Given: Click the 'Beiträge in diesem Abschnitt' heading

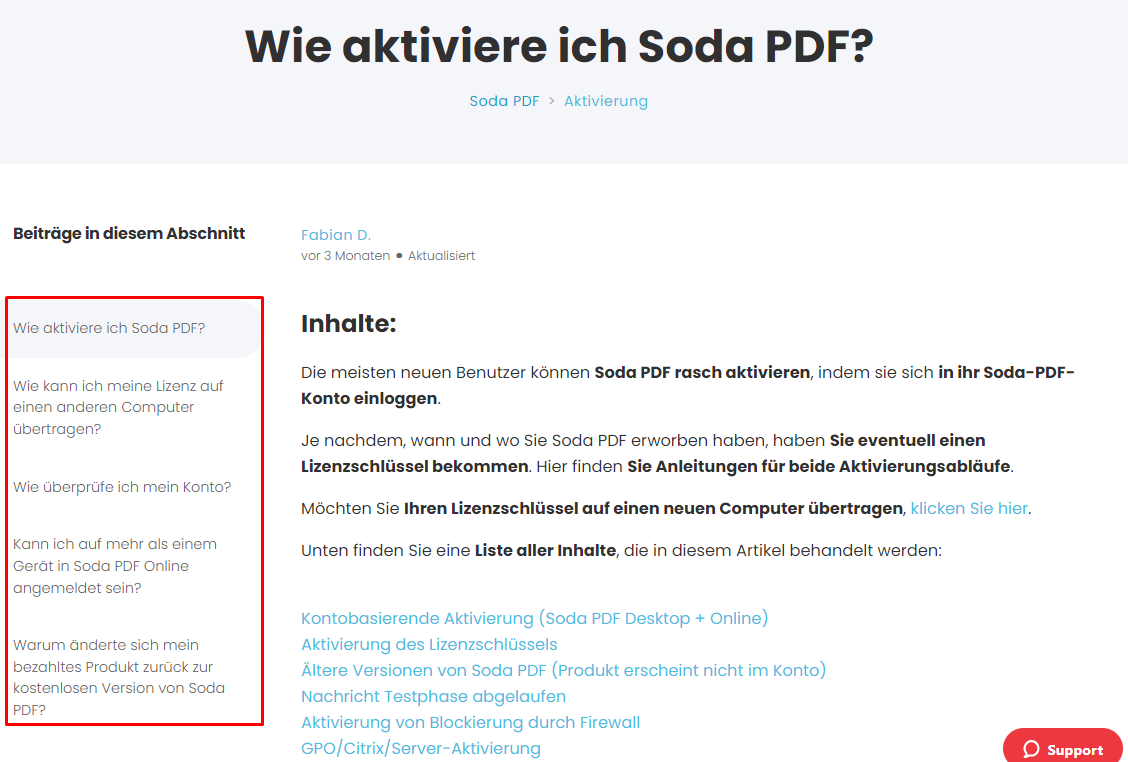Looking at the screenshot, I should coord(129,234).
